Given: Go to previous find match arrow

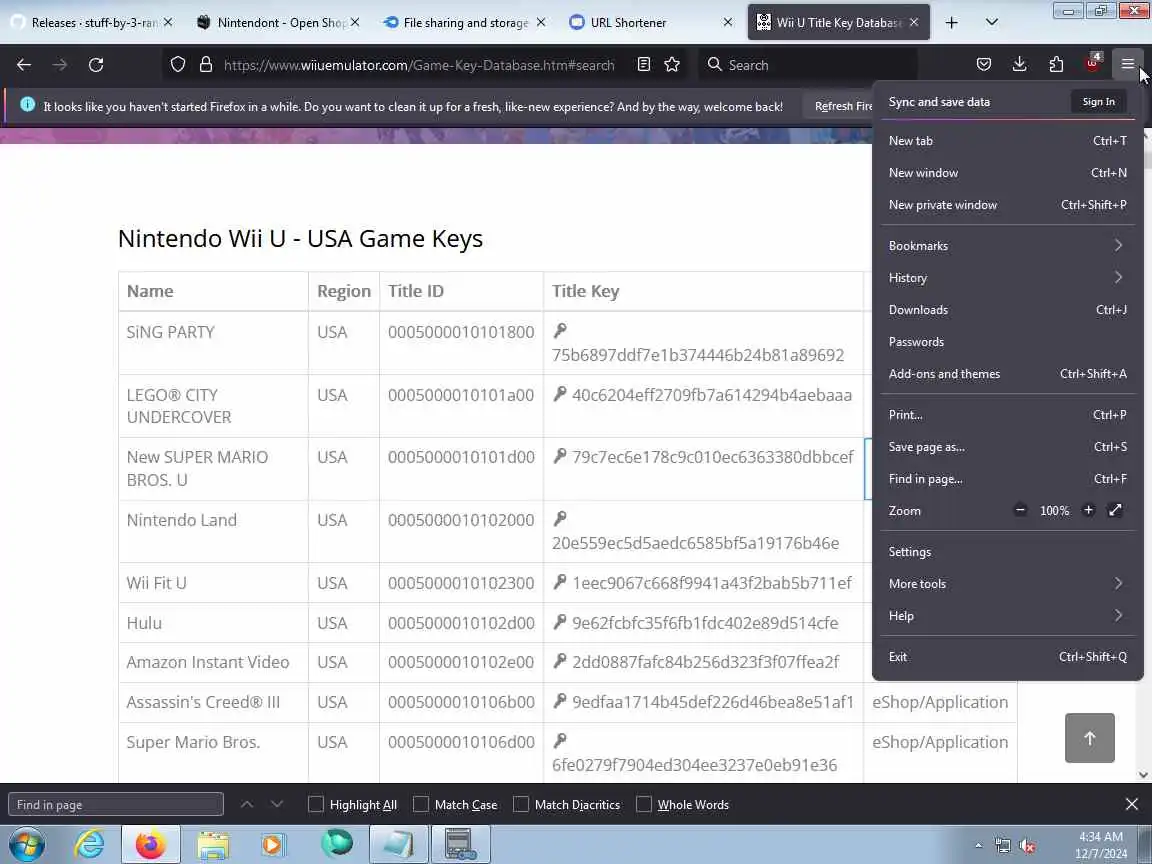Looking at the screenshot, I should 247,804.
